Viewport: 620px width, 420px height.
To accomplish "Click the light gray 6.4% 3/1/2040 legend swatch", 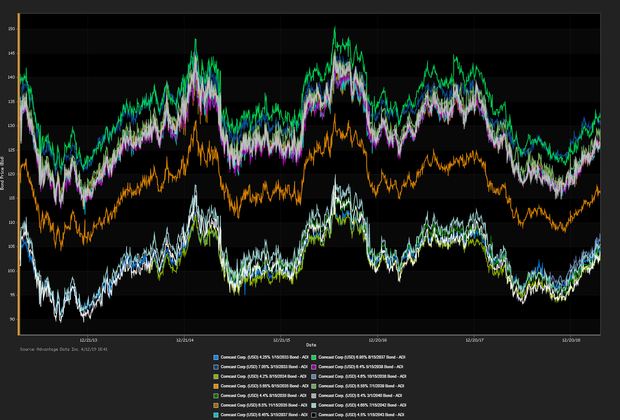I will pyautogui.click(x=314, y=395).
